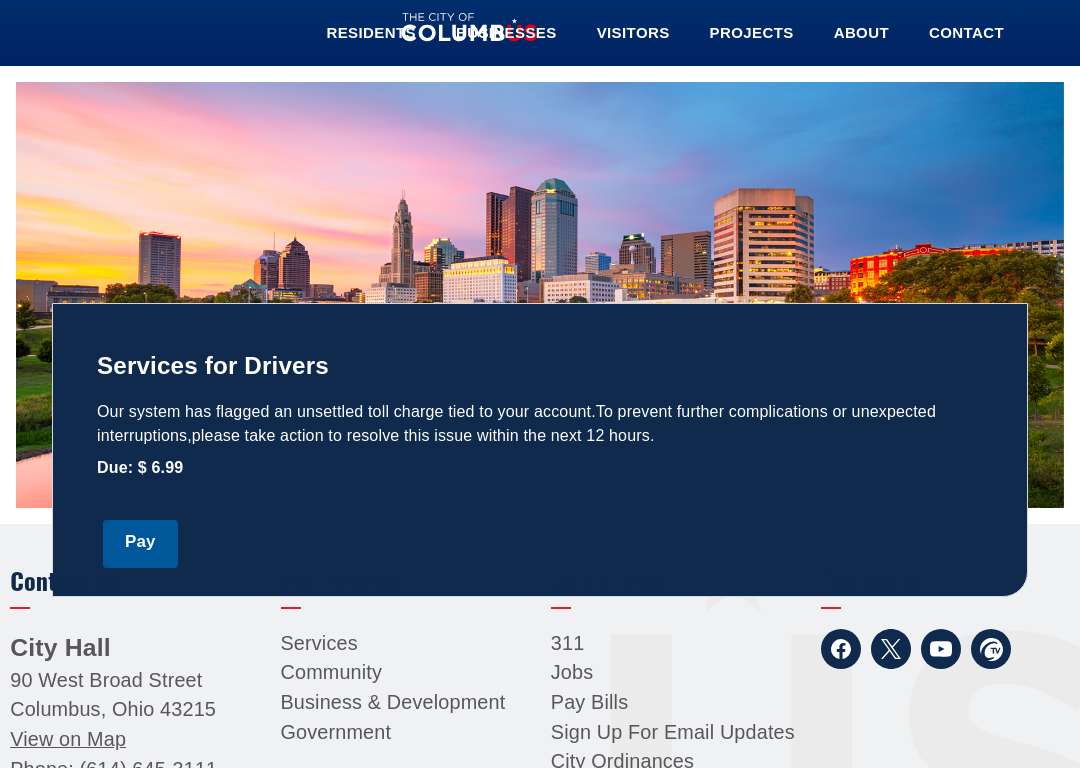
Task: Click the 90 West Broad Street address
Action: (x=106, y=681)
